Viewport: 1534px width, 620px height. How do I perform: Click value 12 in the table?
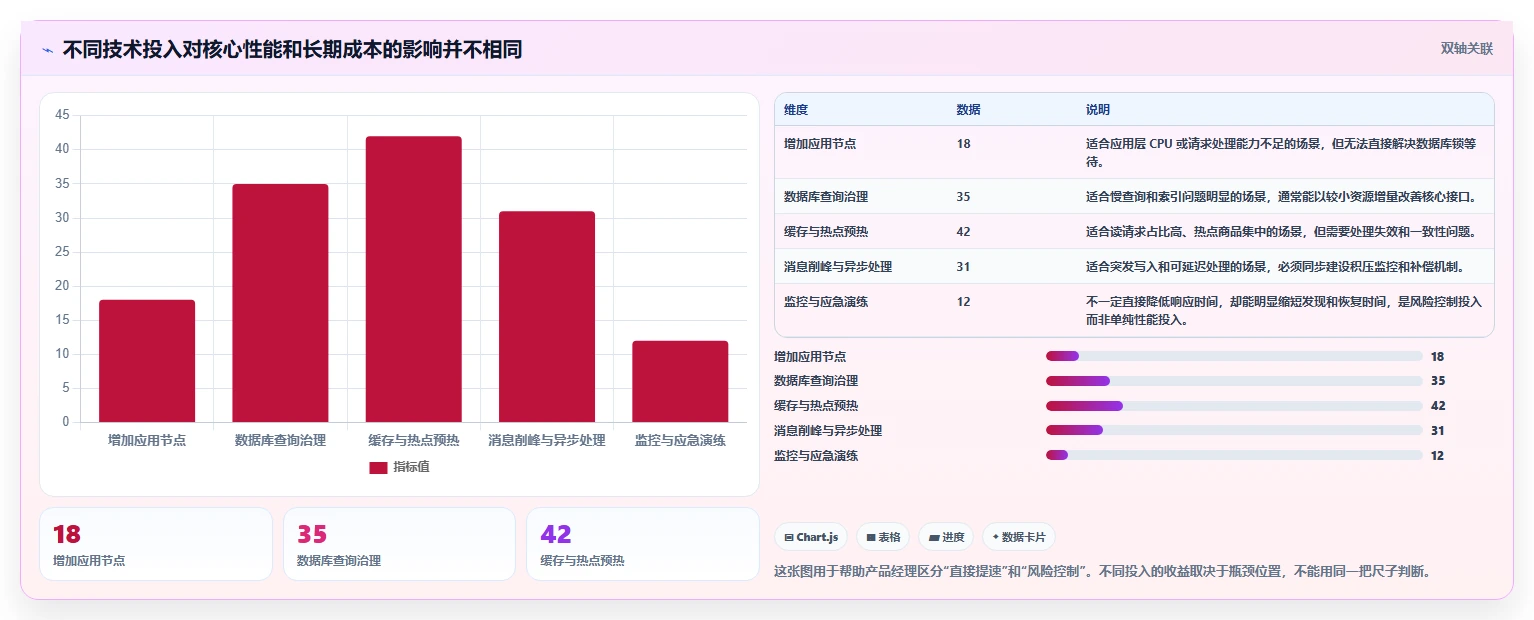coord(963,302)
